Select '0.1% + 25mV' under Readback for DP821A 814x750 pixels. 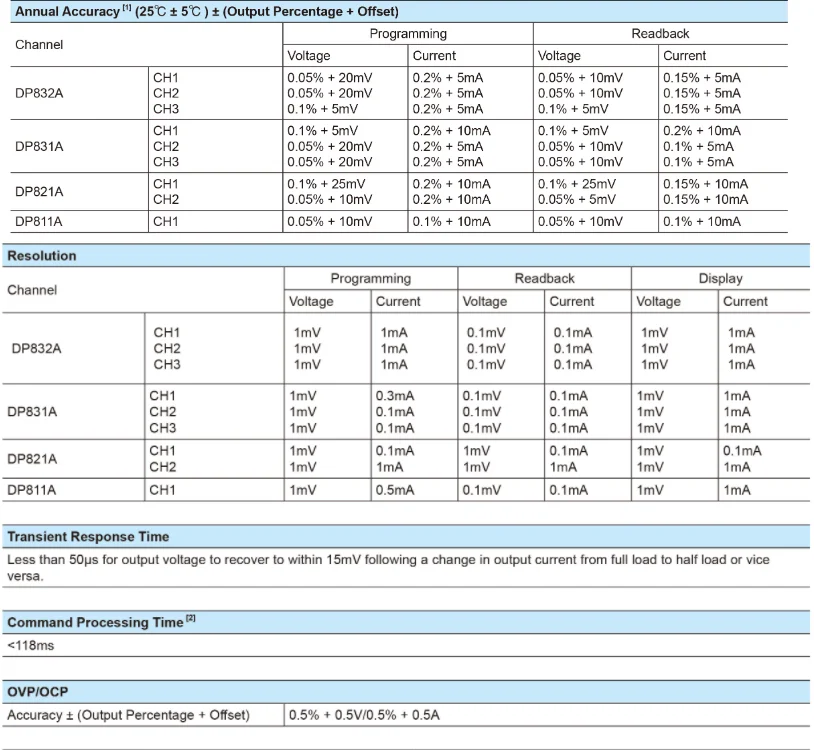click(x=576, y=184)
